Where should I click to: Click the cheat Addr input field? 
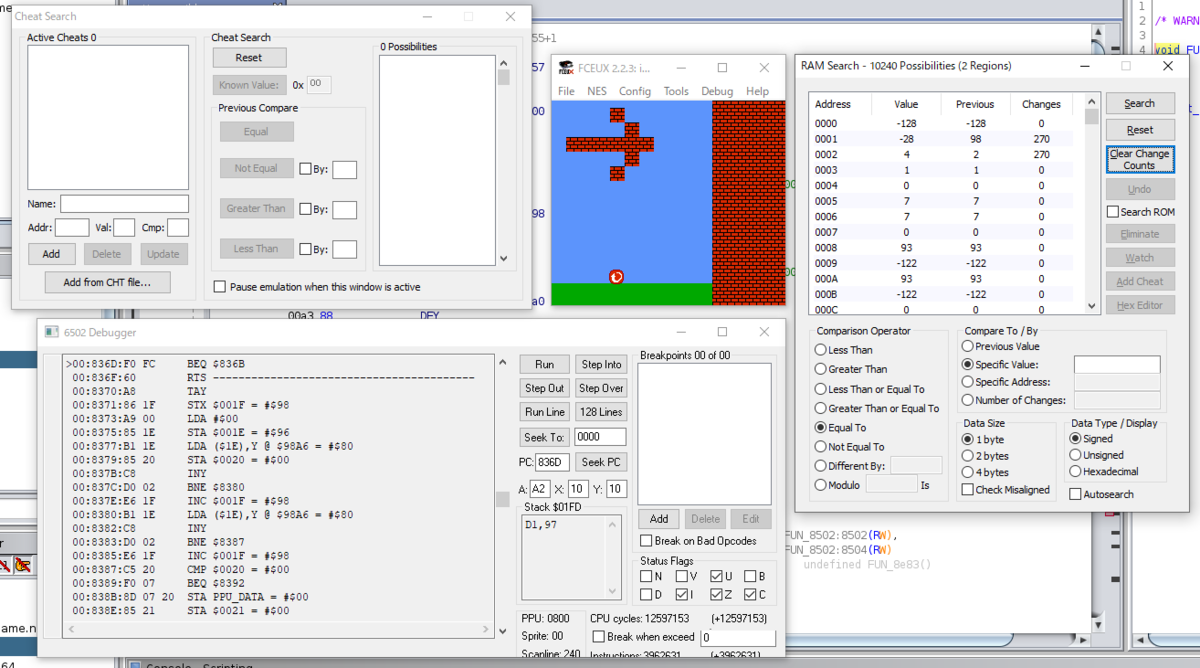tap(72, 228)
